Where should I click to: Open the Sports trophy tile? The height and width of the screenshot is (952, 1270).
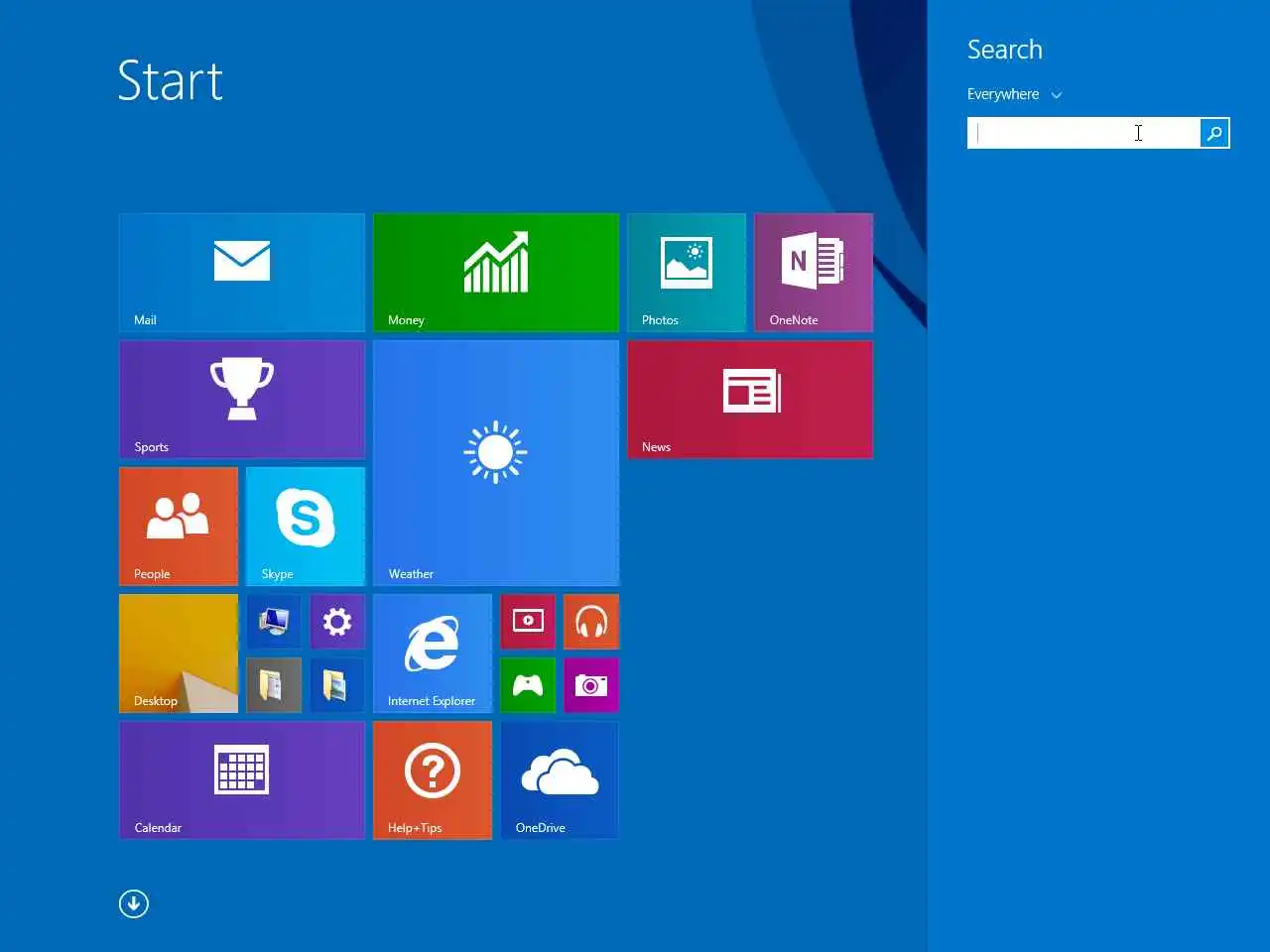[x=242, y=400]
